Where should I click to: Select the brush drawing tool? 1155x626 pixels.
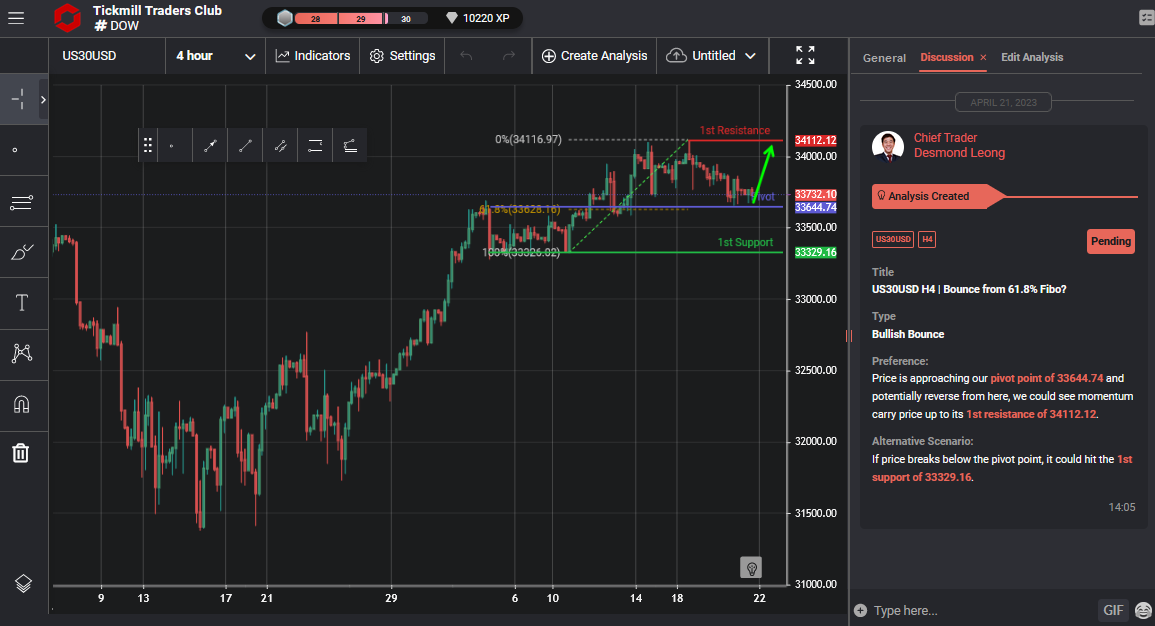click(x=22, y=253)
